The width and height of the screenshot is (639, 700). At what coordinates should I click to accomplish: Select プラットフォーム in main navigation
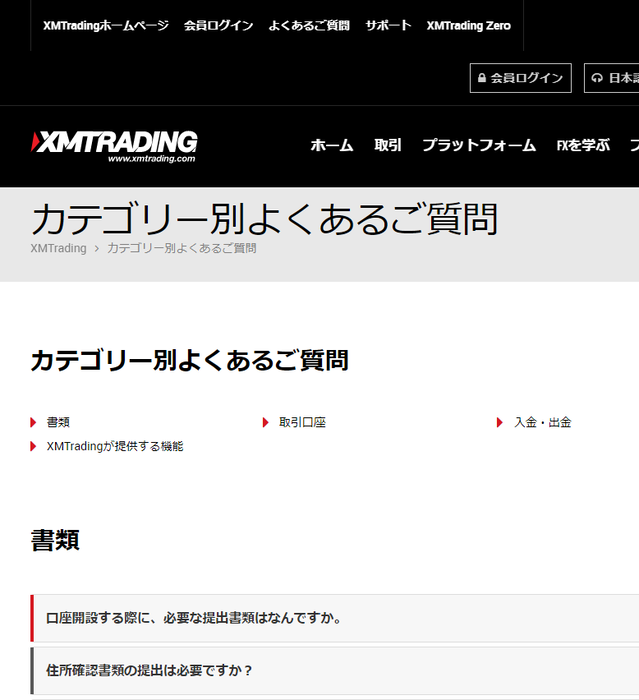[x=479, y=145]
